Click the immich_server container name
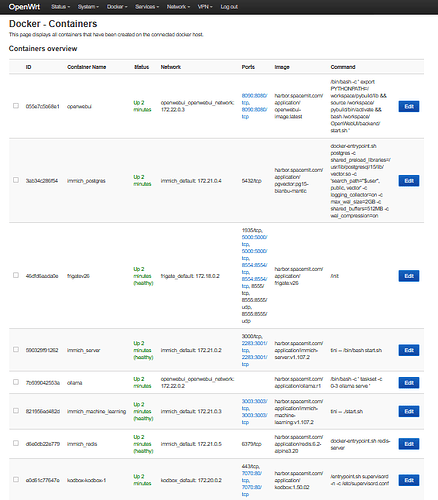 tap(83, 350)
